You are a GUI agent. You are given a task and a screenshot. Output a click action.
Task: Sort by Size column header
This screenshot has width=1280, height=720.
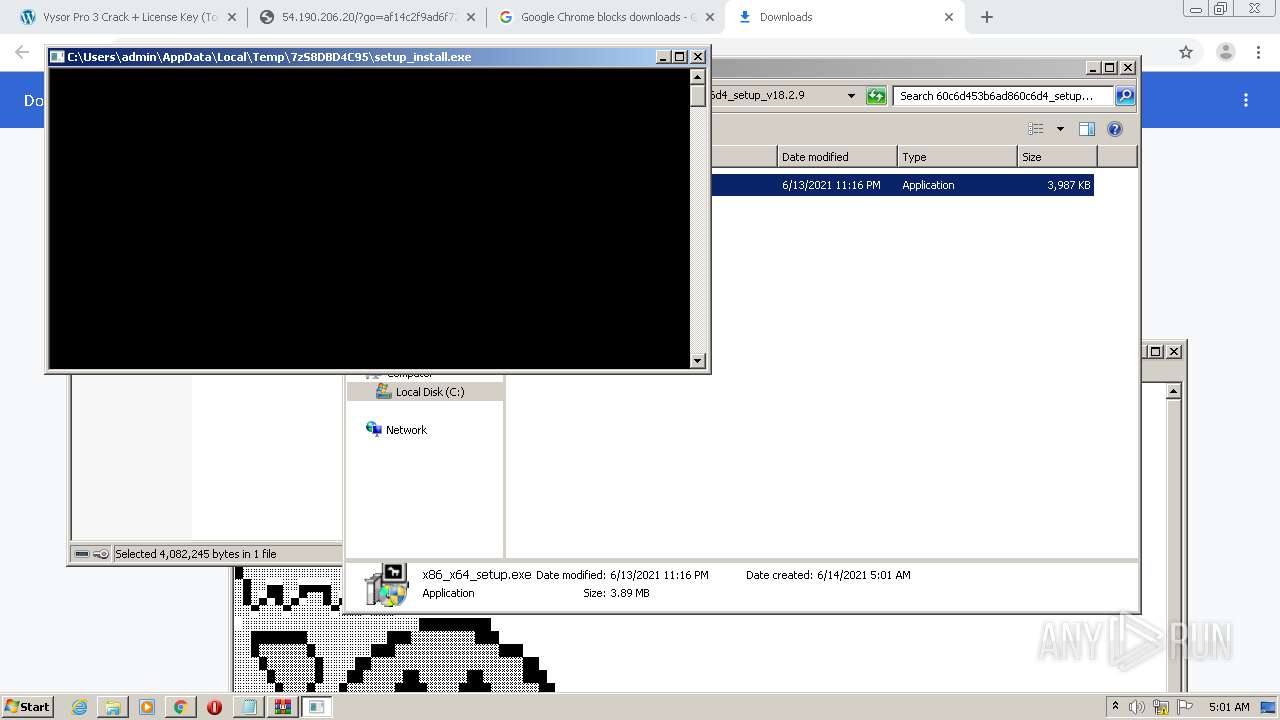click(x=1057, y=157)
